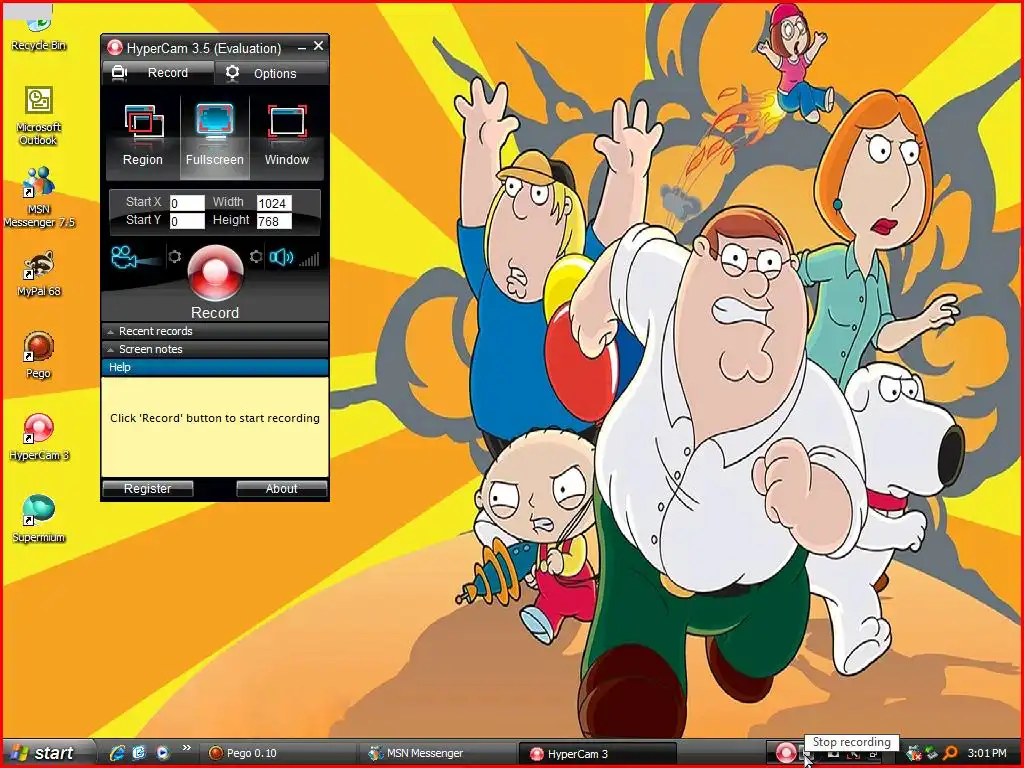Switch to the MSN Messenger taskbar button
This screenshot has width=1024, height=768.
[438, 753]
